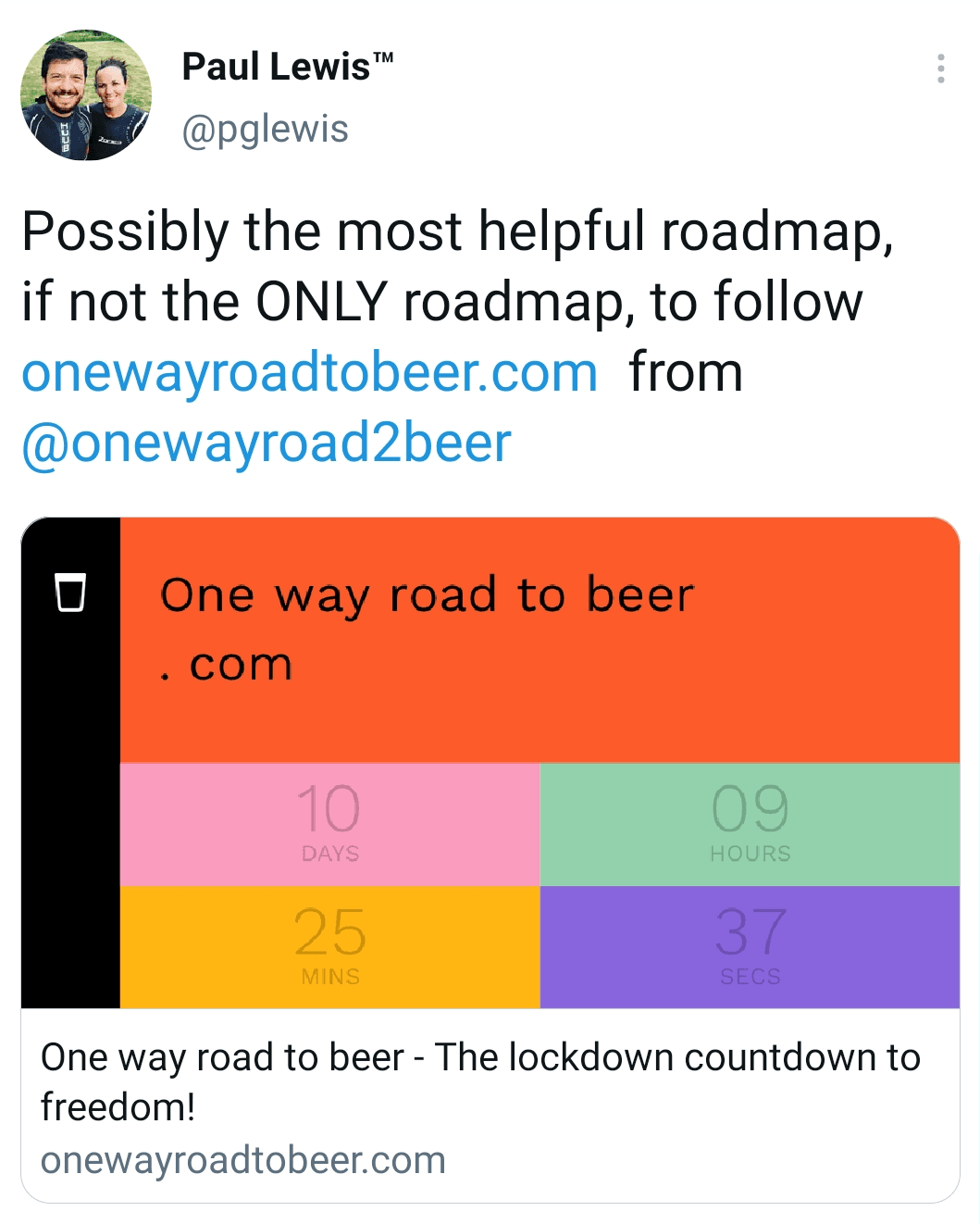This screenshot has height=1224, width=980.
Task: Click the green 09 HOURS countdown tile
Action: [750, 824]
